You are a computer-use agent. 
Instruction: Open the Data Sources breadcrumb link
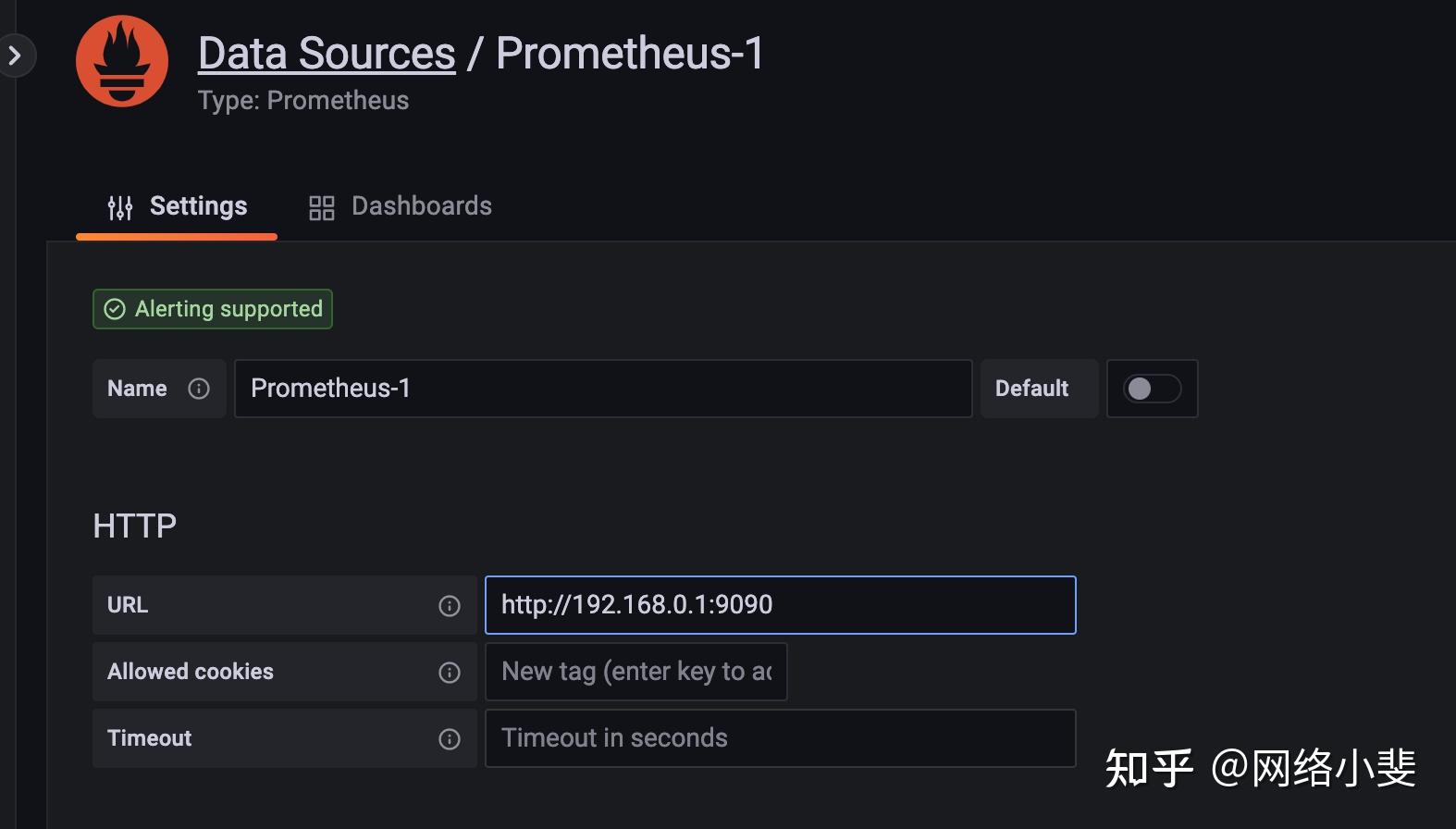pyautogui.click(x=327, y=53)
